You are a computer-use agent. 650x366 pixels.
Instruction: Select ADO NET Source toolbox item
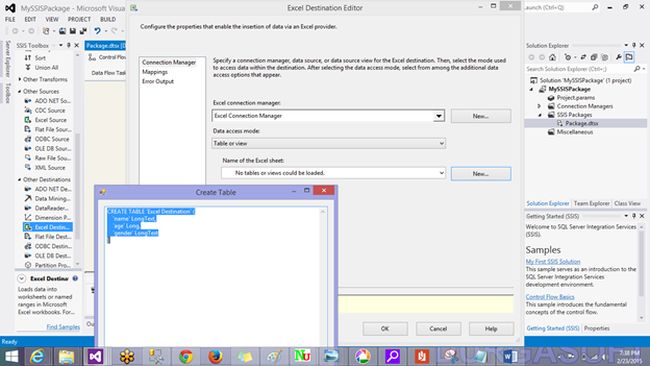pyautogui.click(x=47, y=101)
